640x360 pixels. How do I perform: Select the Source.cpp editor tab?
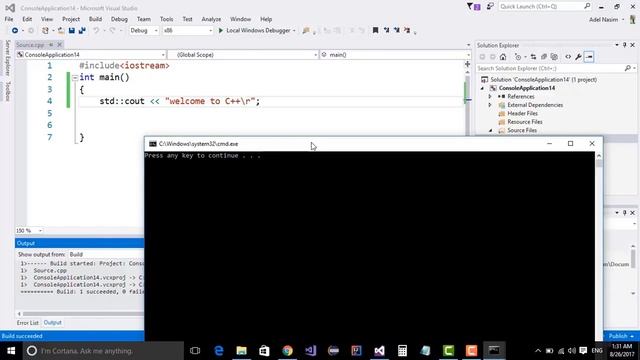coord(31,45)
